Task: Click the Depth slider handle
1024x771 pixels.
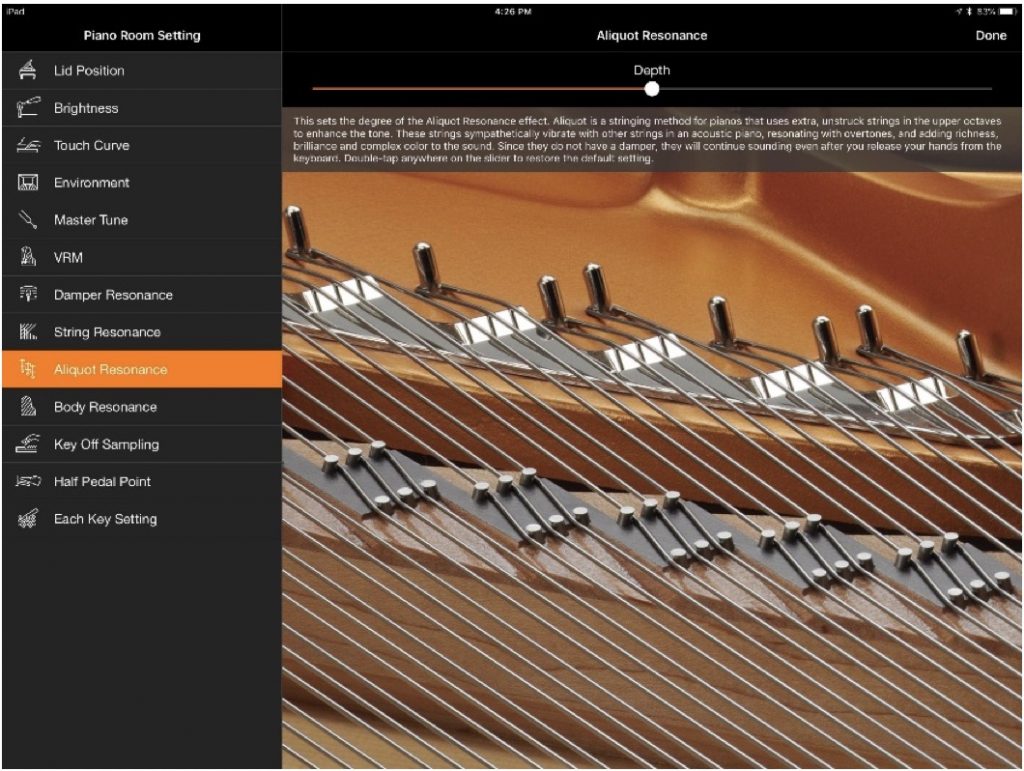Action: click(652, 89)
